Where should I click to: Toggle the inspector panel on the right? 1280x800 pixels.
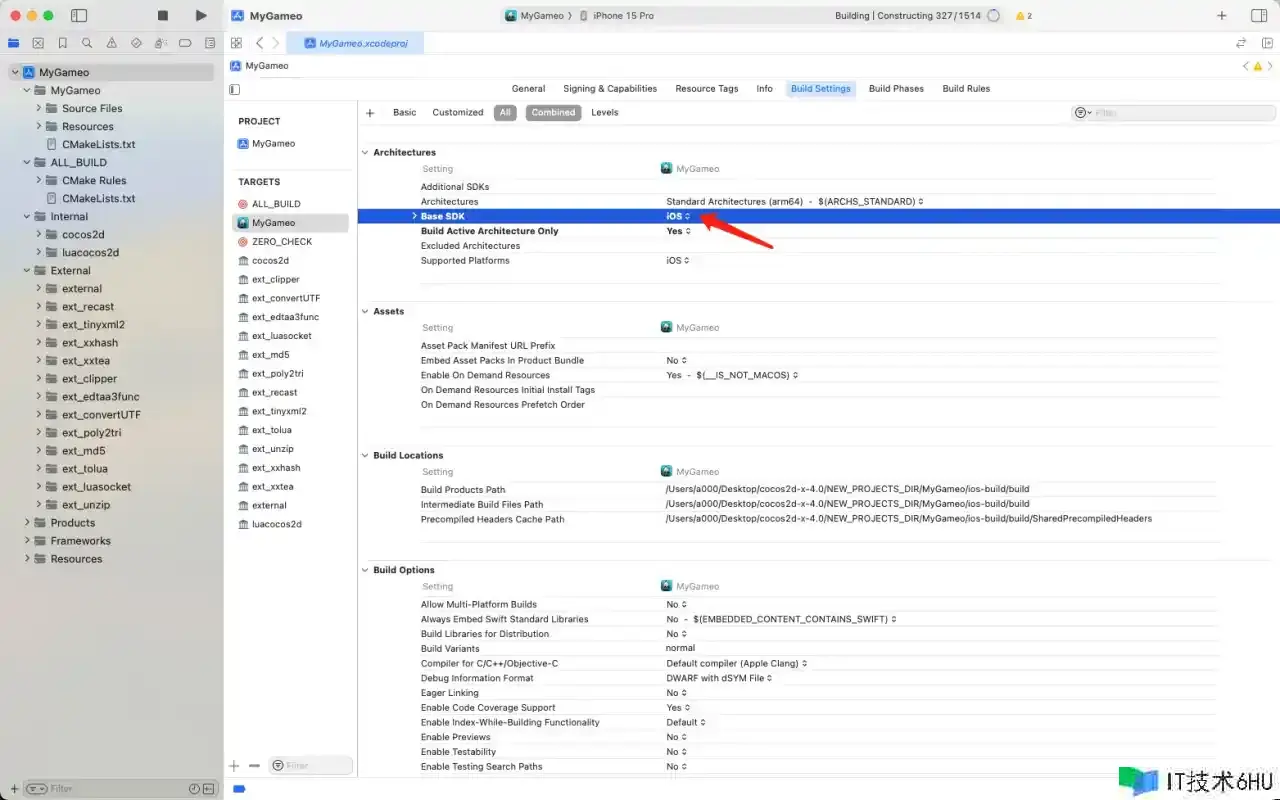(x=1258, y=16)
